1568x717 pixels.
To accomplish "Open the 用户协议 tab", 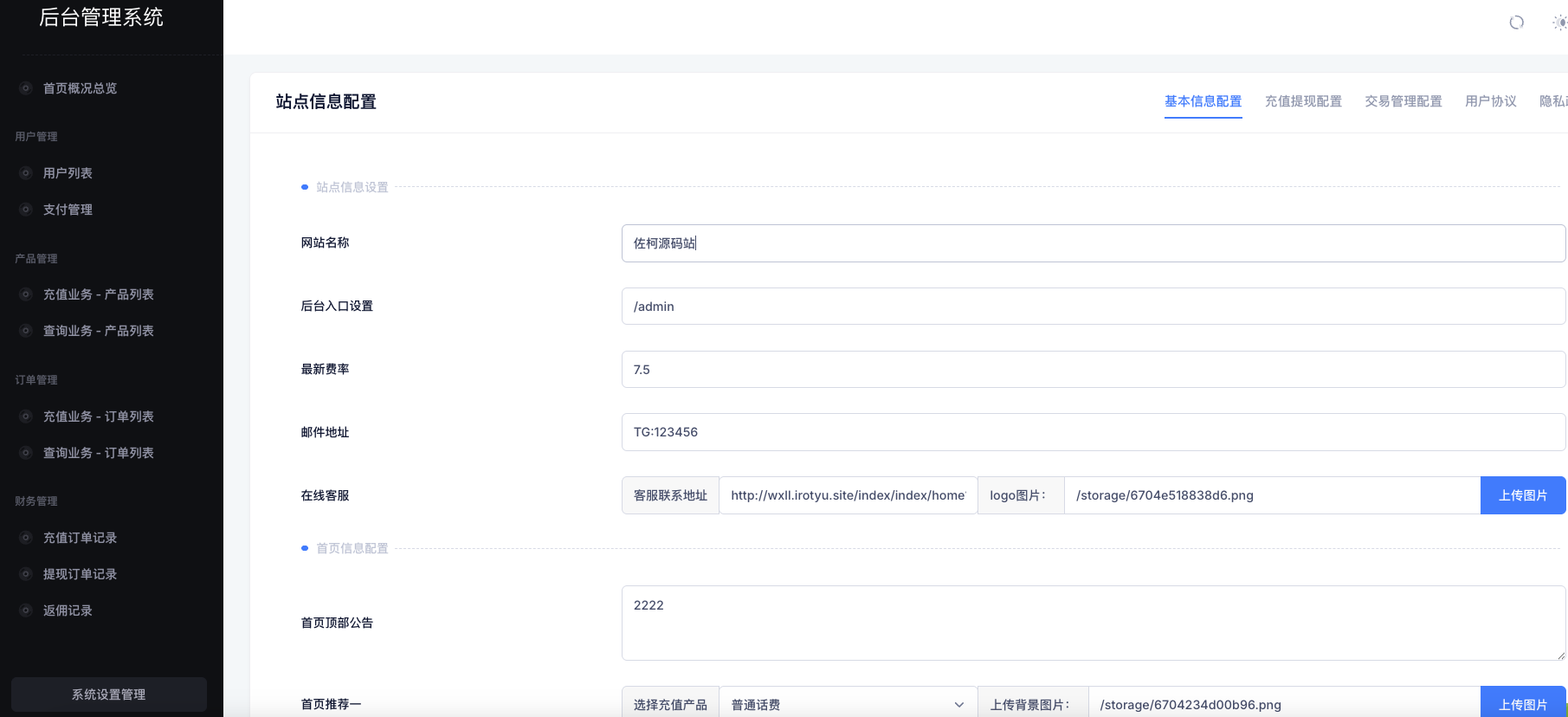I will [1491, 101].
